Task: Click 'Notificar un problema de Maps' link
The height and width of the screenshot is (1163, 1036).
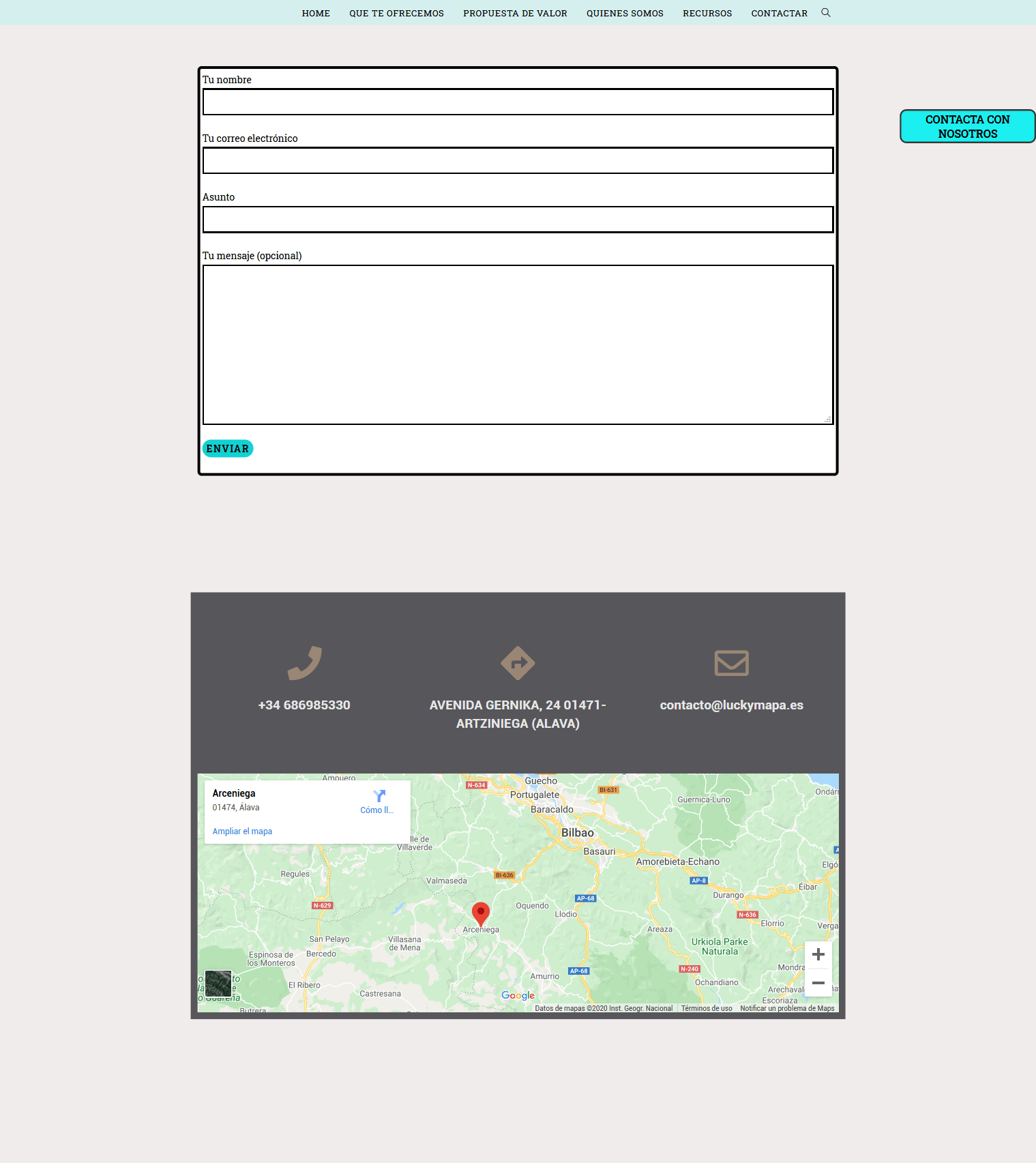Action: coord(787,1008)
